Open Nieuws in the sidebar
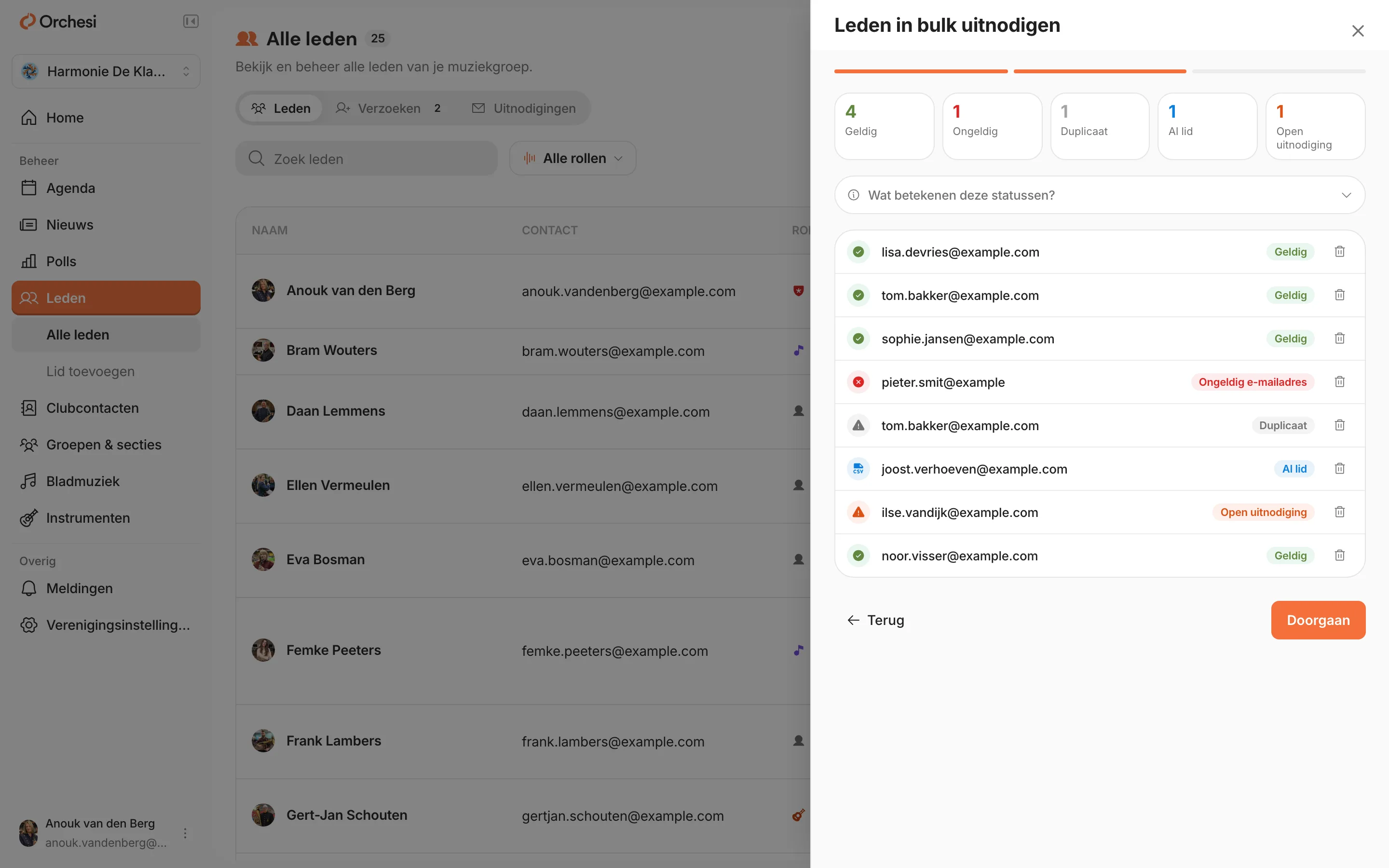This screenshot has height=868, width=1389. point(106,225)
